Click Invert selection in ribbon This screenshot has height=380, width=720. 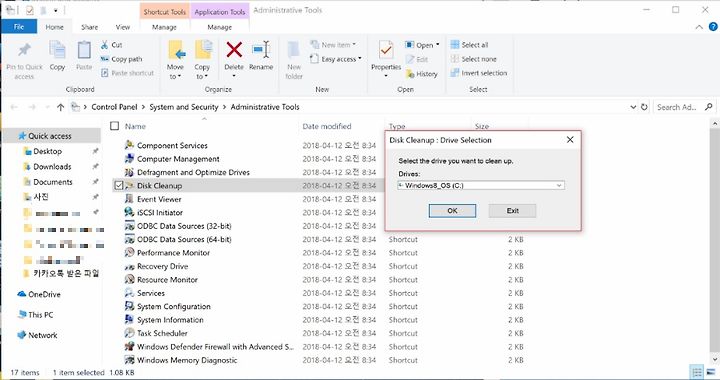pyautogui.click(x=478, y=73)
